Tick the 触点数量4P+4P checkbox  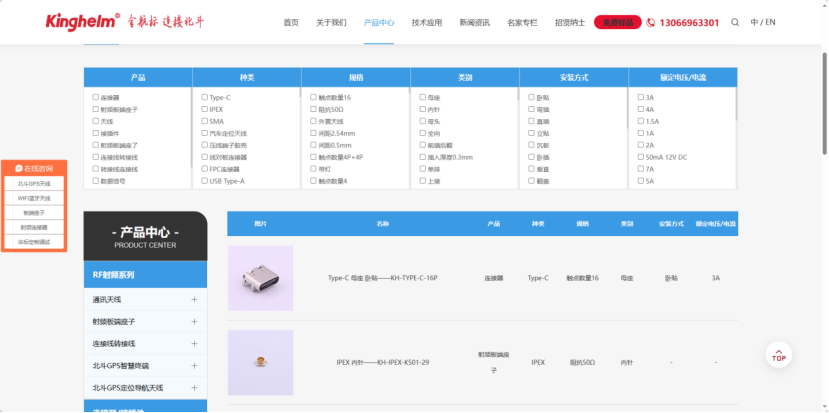point(314,157)
